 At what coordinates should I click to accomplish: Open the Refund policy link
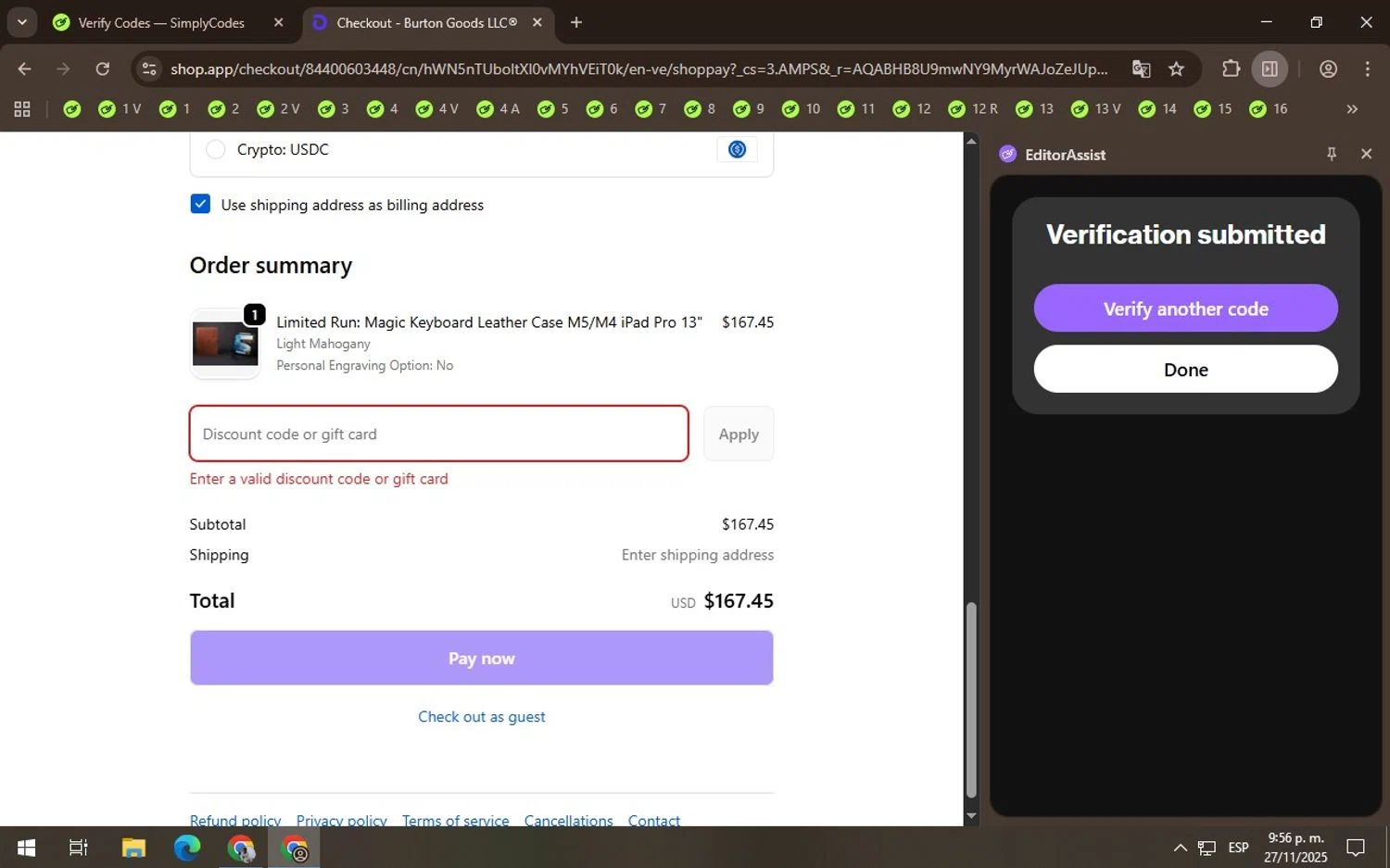point(235,820)
